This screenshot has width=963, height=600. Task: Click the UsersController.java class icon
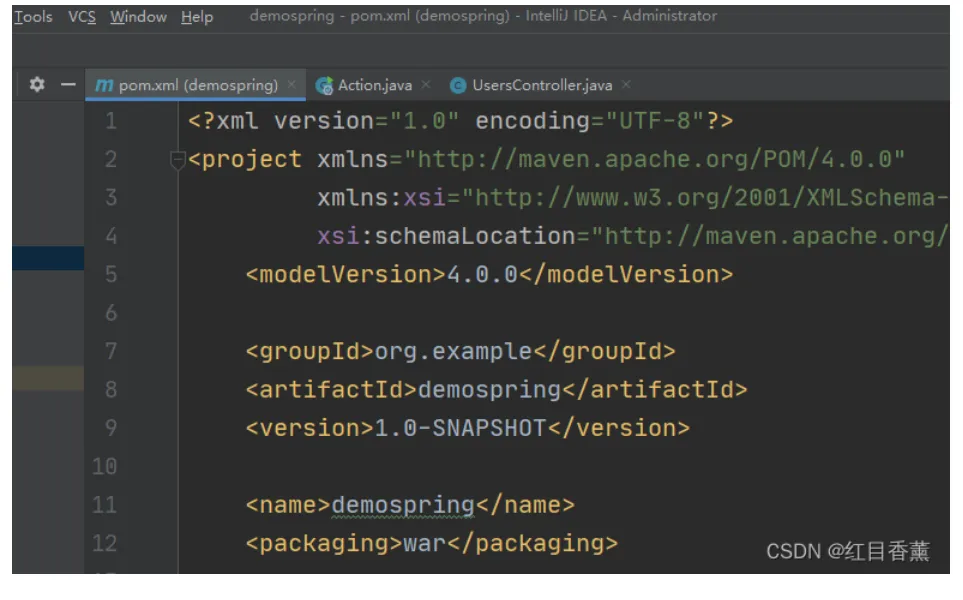(x=458, y=85)
